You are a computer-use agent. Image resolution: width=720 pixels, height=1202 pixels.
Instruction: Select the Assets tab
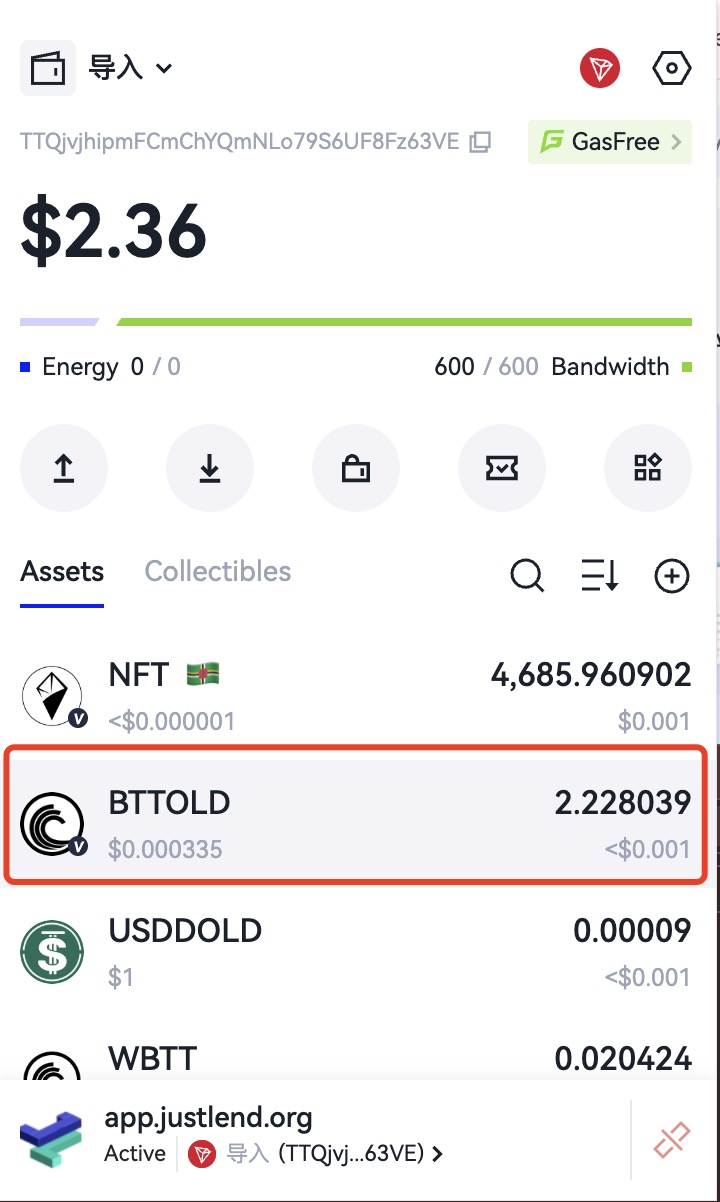pos(62,572)
